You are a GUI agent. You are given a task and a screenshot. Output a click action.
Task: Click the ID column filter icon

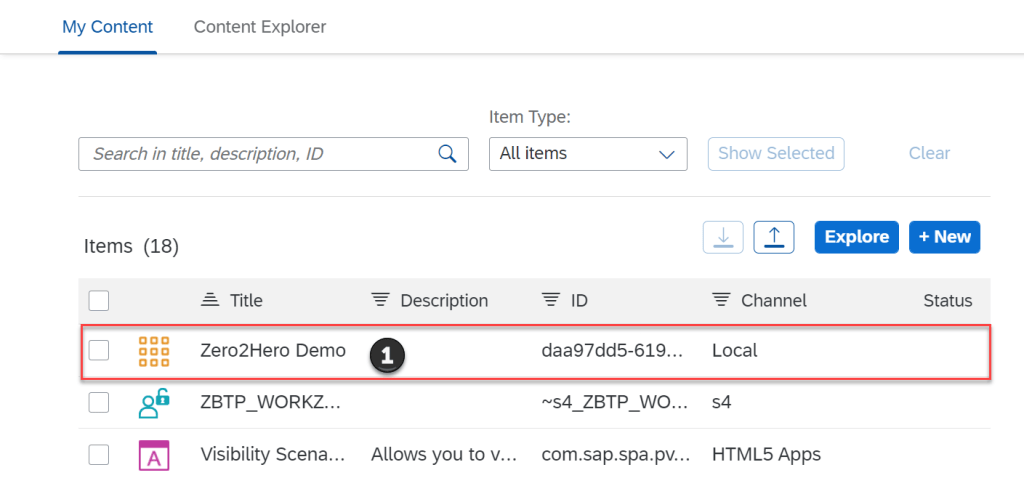pyautogui.click(x=550, y=300)
